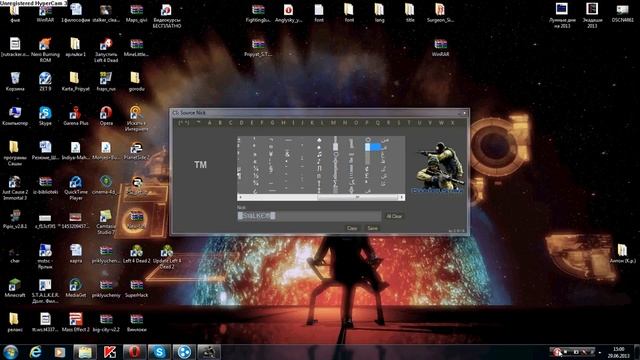640x360 pixels.
Task: Select letter X in the alphabet row
Action: pos(452,122)
